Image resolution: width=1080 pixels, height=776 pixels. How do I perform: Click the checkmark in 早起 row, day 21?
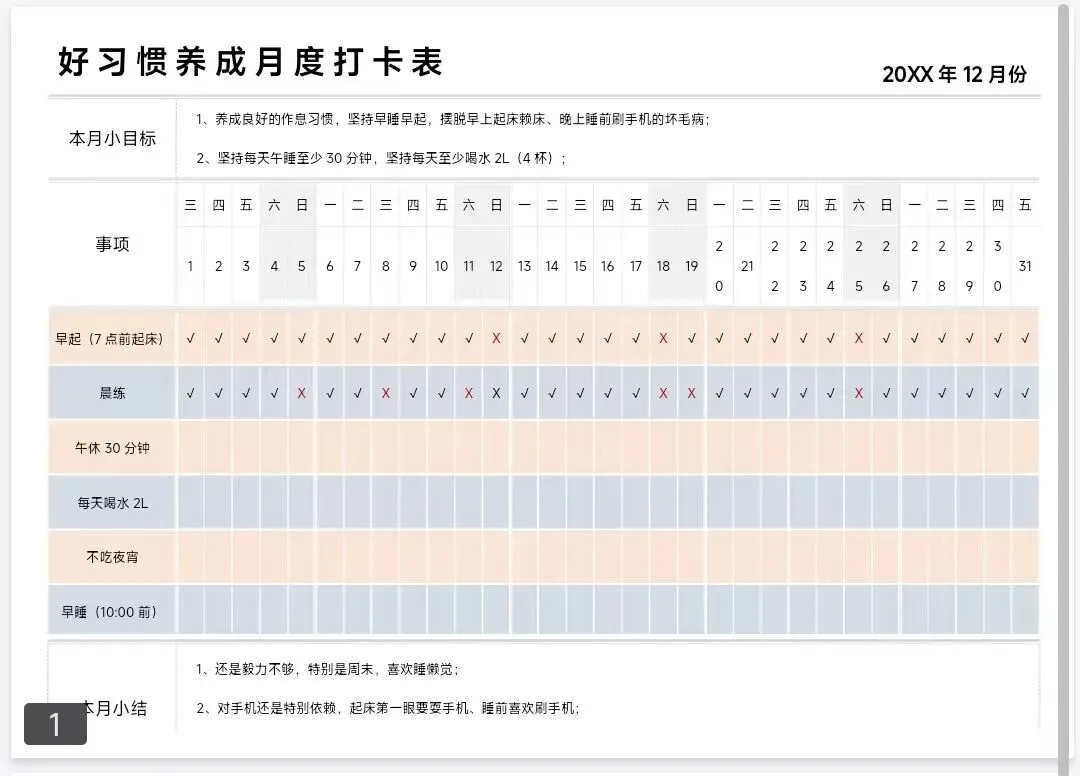point(747,338)
